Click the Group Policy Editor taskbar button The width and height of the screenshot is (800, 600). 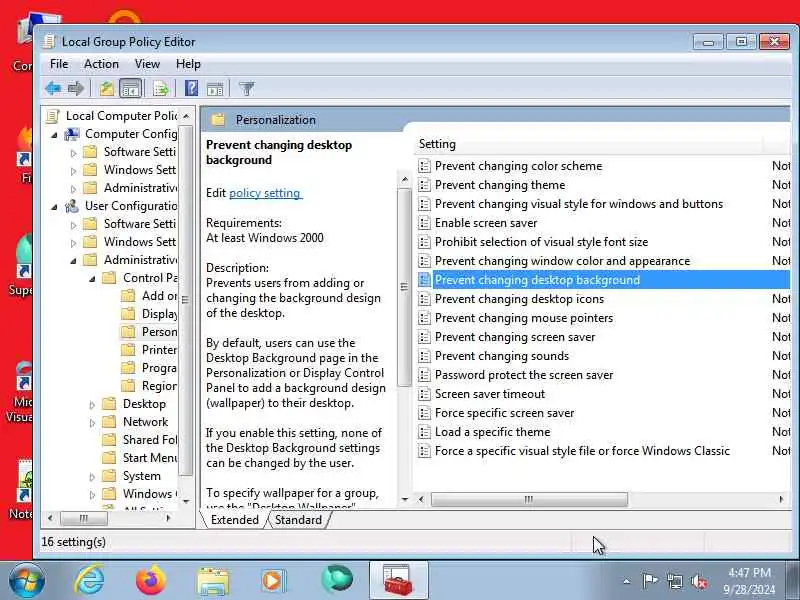[398, 581]
